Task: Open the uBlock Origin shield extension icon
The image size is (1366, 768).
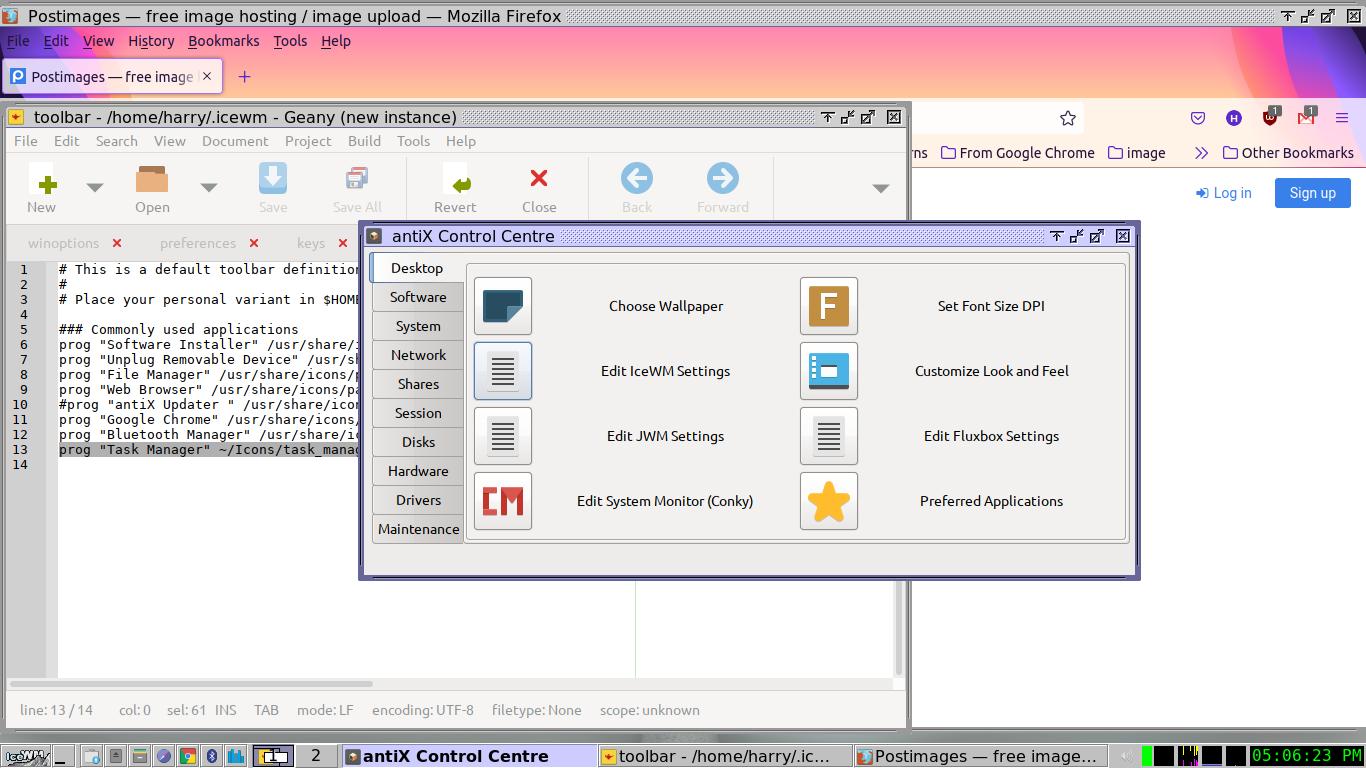Action: click(1270, 118)
